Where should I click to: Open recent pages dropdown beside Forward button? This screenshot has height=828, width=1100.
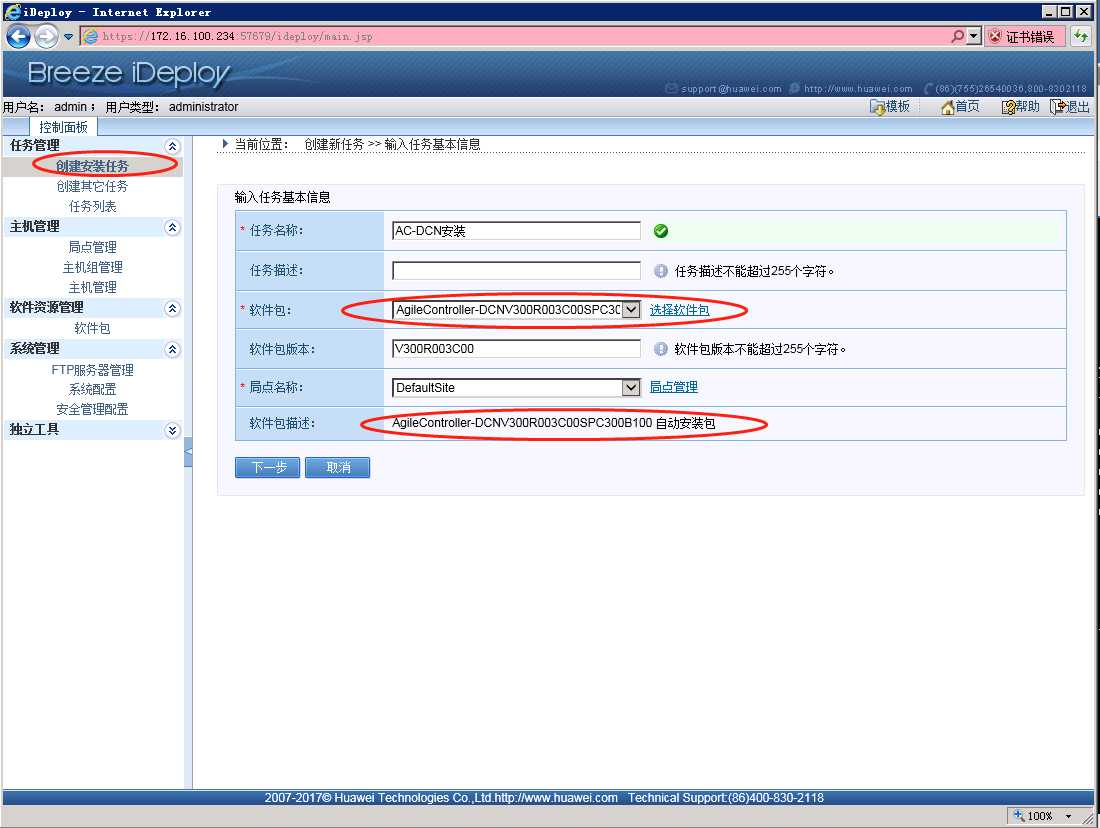pyautogui.click(x=68, y=36)
